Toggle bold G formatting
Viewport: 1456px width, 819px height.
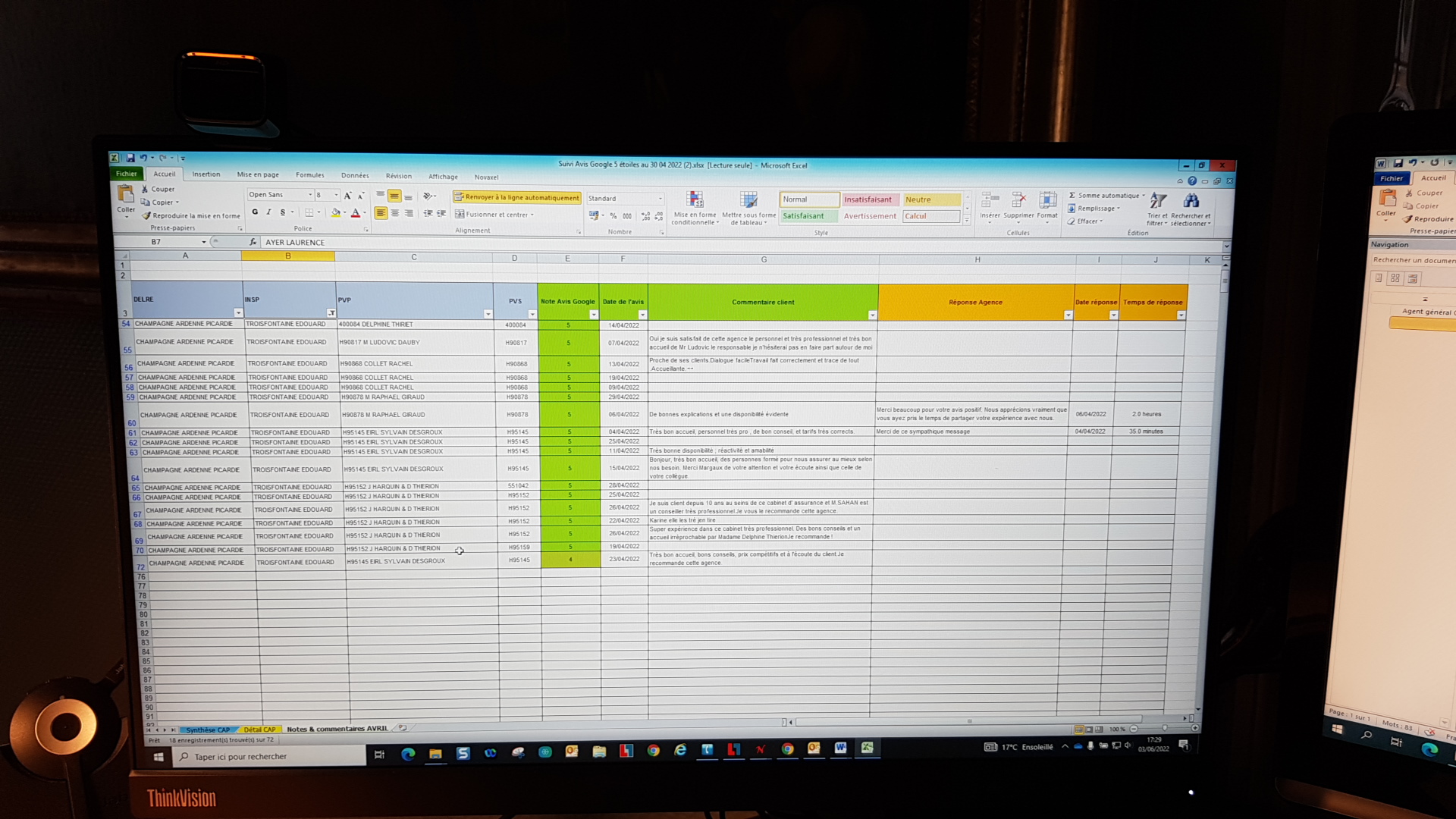255,212
